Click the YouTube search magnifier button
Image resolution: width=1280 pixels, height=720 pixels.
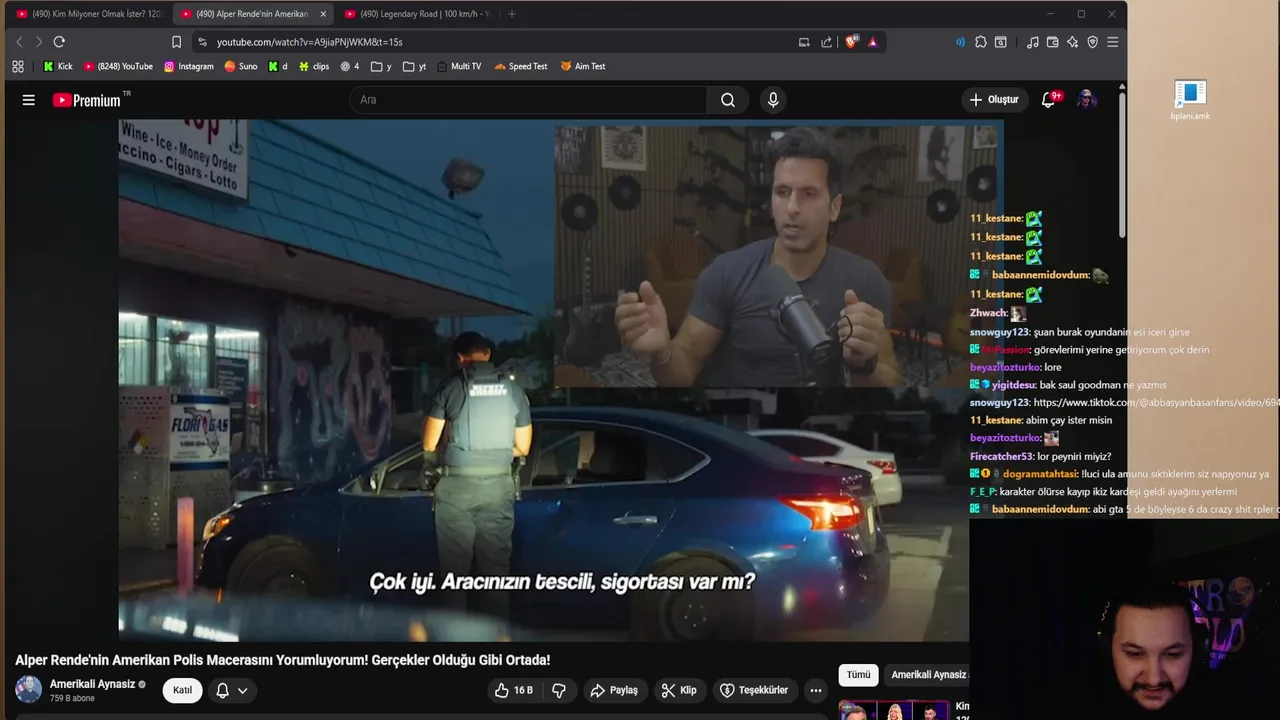(728, 100)
